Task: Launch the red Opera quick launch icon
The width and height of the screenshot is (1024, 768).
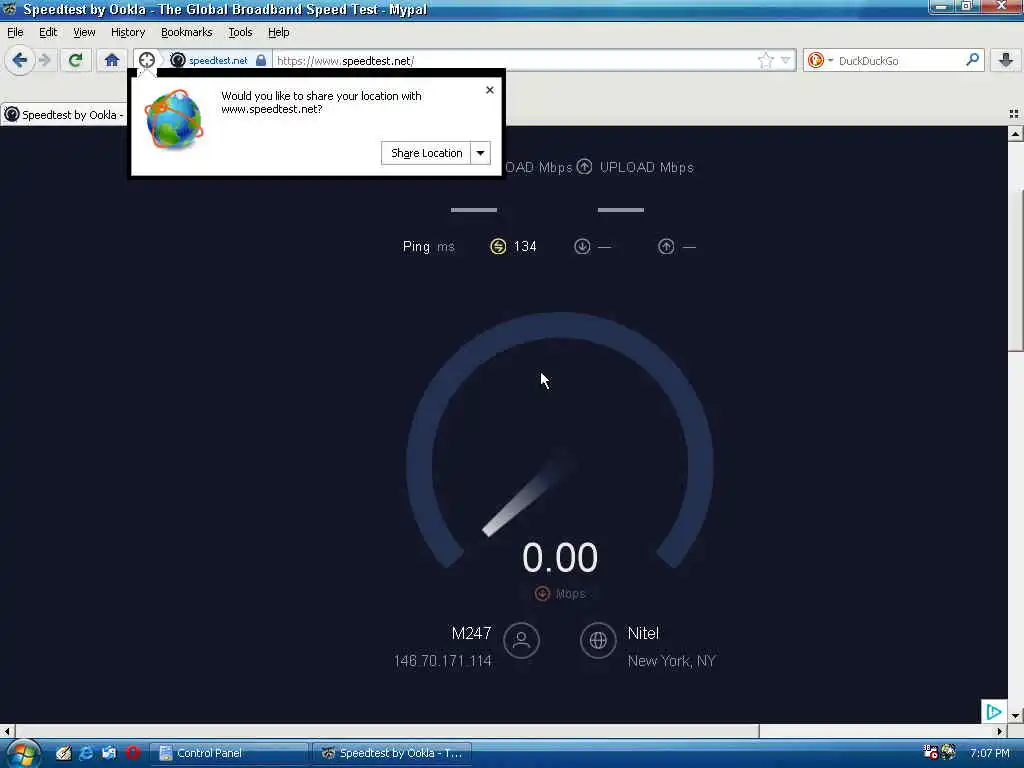Action: tap(133, 753)
